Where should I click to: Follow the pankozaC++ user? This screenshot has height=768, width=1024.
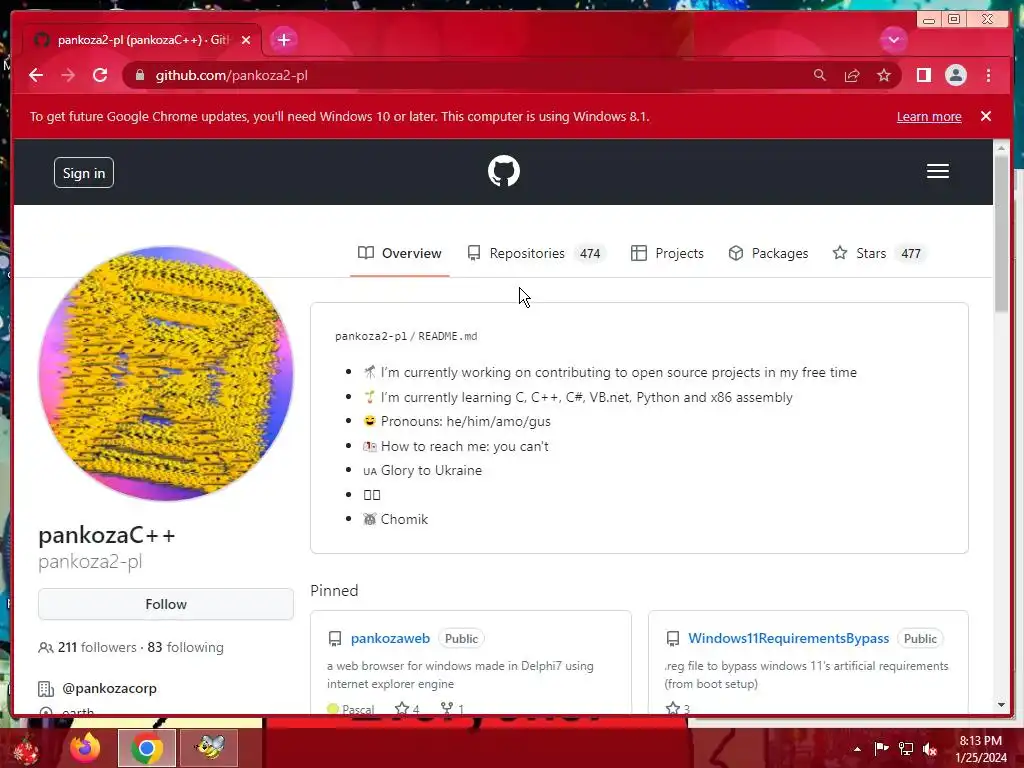pyautogui.click(x=166, y=604)
